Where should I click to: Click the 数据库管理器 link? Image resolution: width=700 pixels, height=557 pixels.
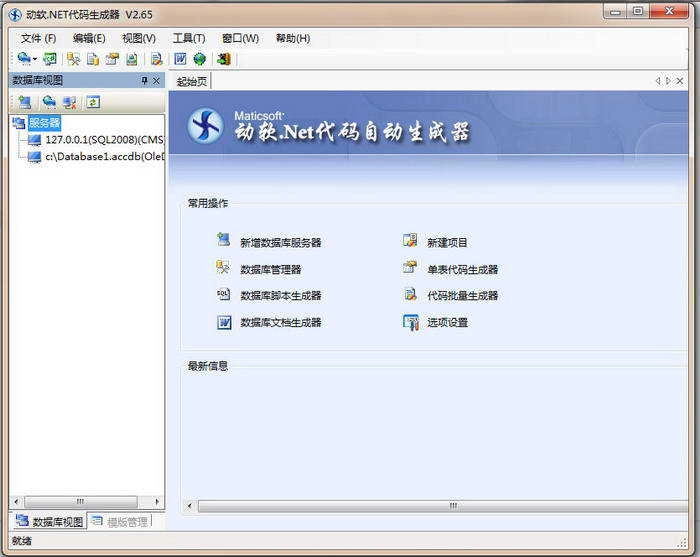coord(271,270)
